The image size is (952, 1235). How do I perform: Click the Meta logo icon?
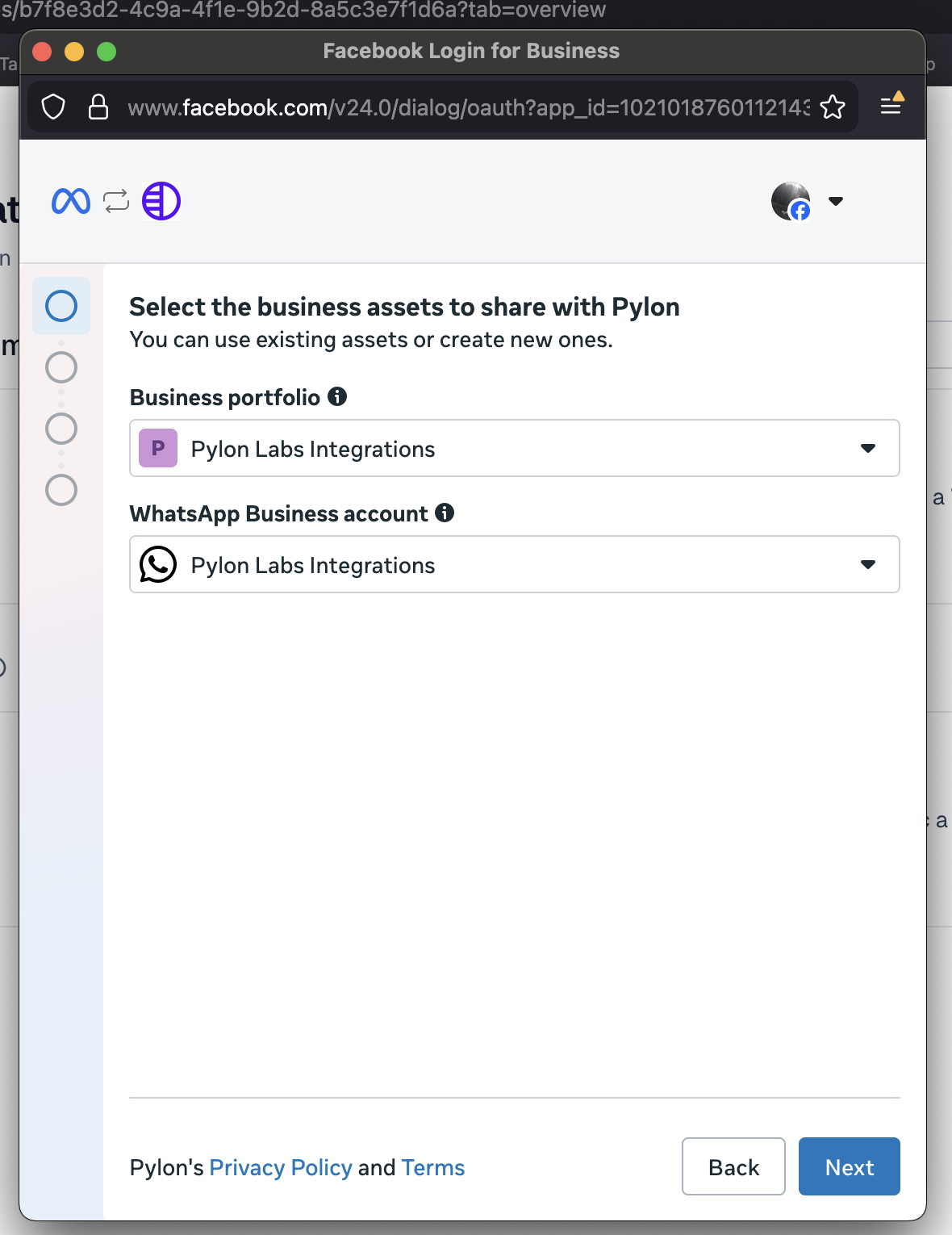pos(71,201)
